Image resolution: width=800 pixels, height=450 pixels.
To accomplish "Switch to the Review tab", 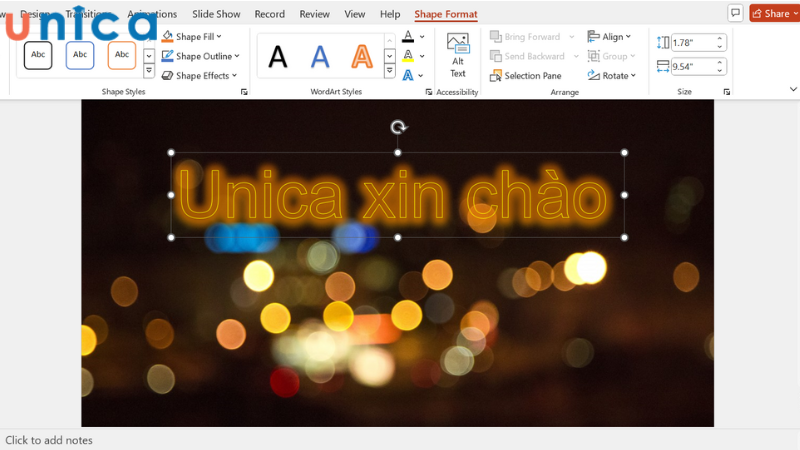I will pyautogui.click(x=315, y=14).
